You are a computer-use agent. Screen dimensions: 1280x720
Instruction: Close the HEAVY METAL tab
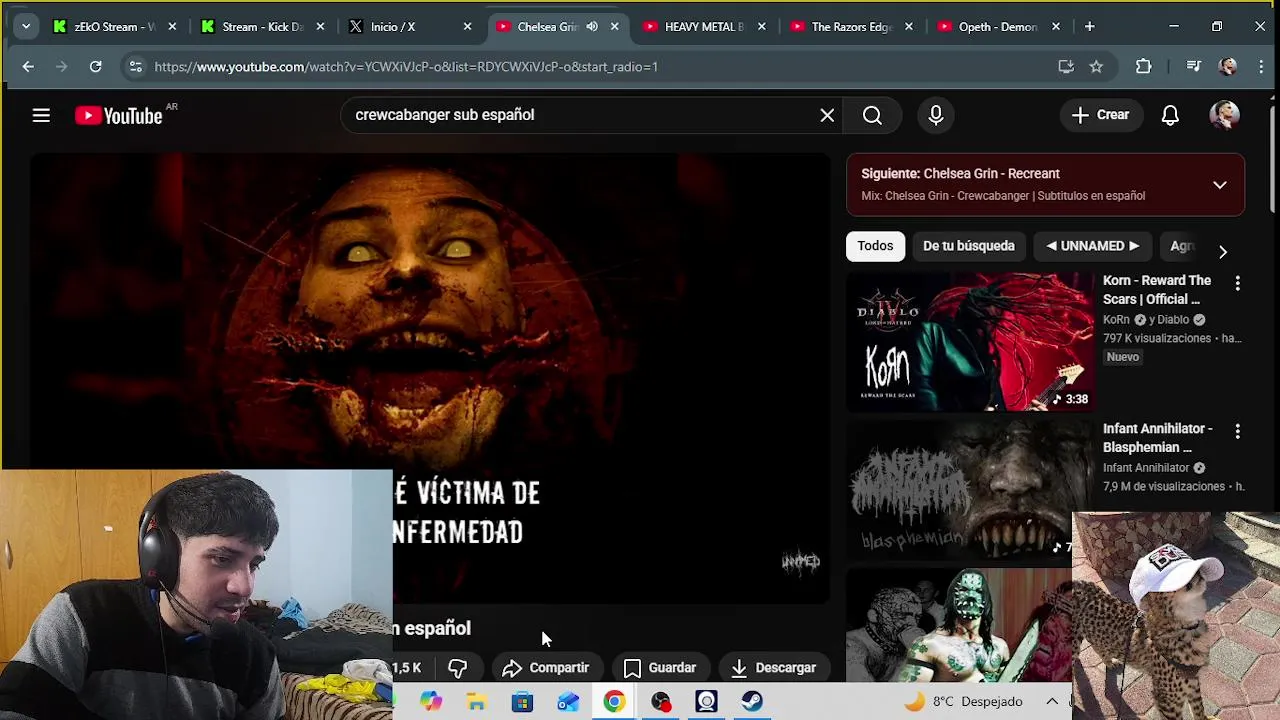point(761,27)
